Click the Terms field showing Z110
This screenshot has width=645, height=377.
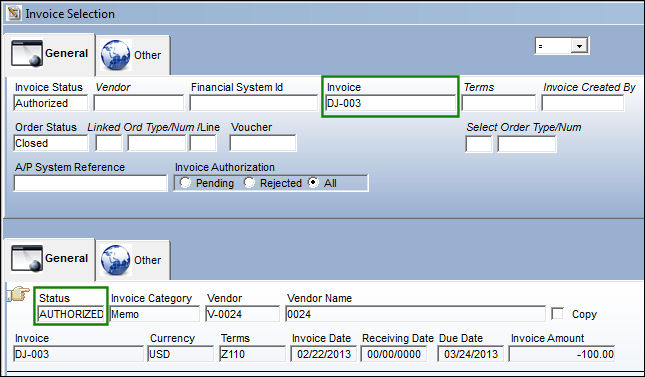pyautogui.click(x=252, y=354)
